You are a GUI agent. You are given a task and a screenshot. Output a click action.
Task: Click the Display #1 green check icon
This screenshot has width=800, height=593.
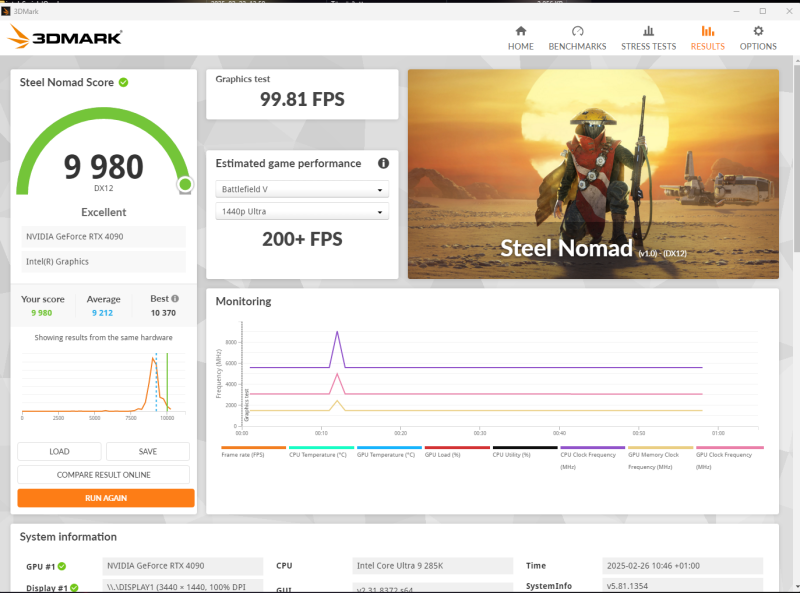coord(74,588)
